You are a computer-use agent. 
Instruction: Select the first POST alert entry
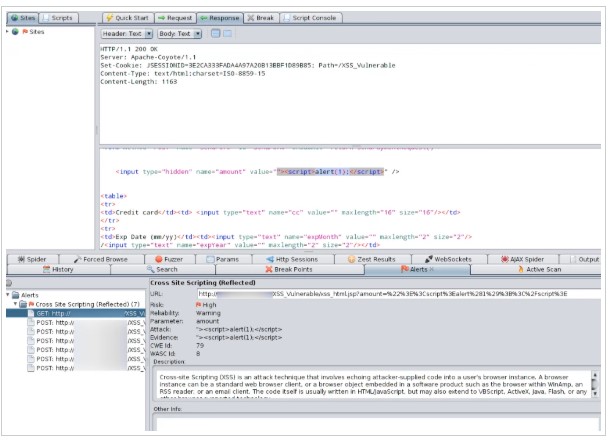(52, 323)
